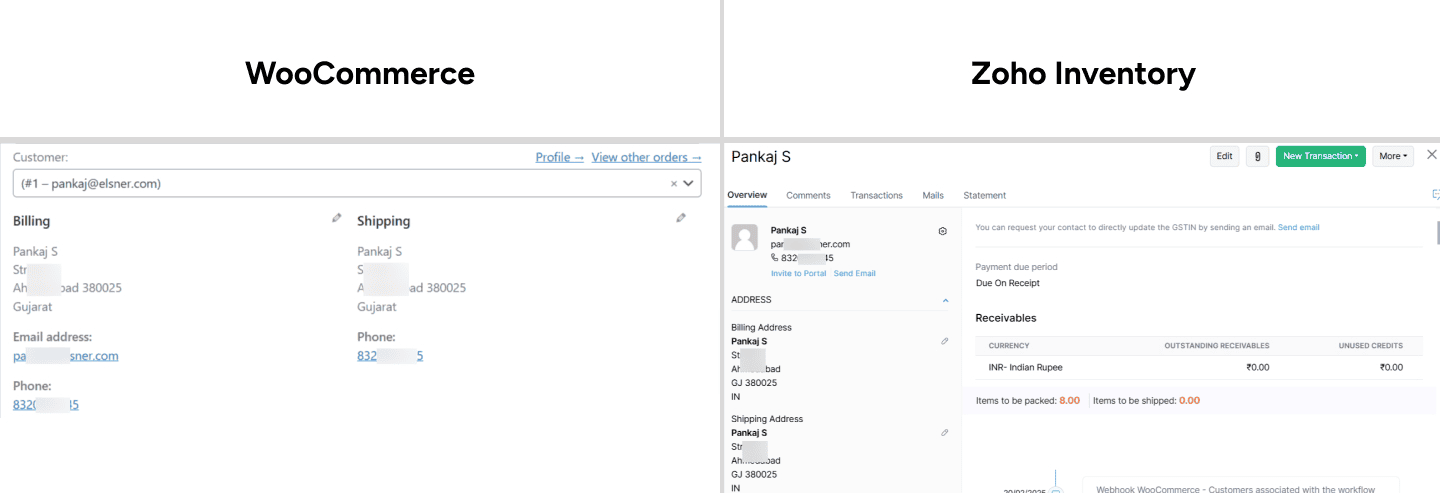Screen dimensions: 1440x493
Task: Close the Pankaj S contact panel
Action: (1431, 155)
